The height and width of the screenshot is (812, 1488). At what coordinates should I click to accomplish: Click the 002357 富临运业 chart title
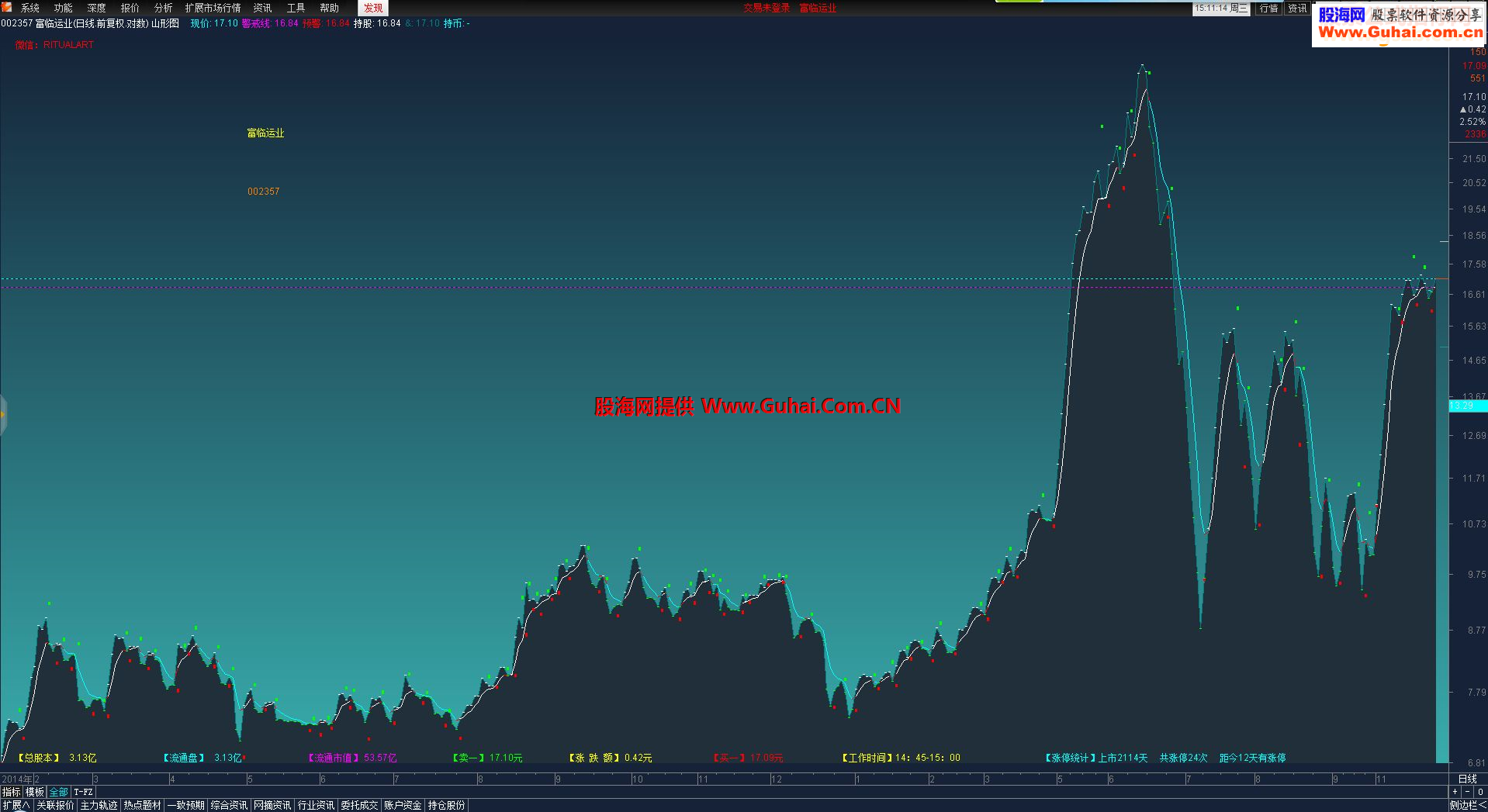click(90, 23)
